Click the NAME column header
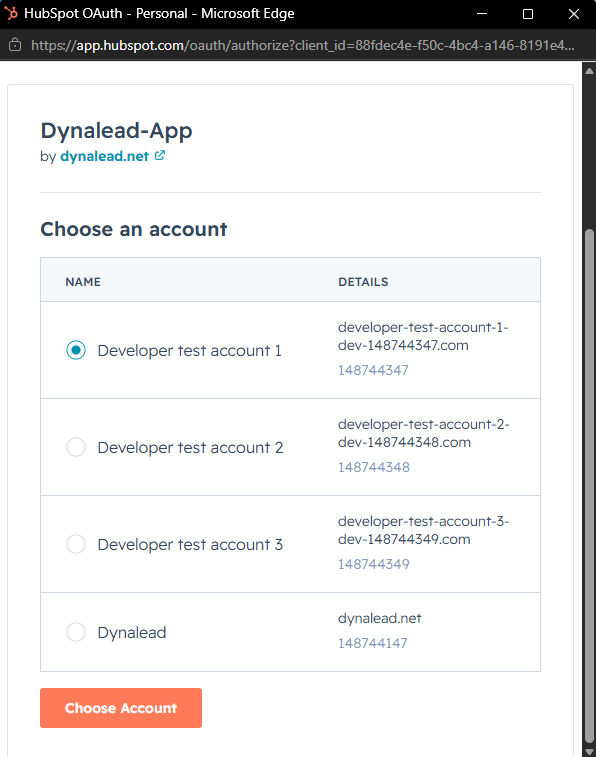Image resolution: width=596 pixels, height=757 pixels. click(x=83, y=282)
